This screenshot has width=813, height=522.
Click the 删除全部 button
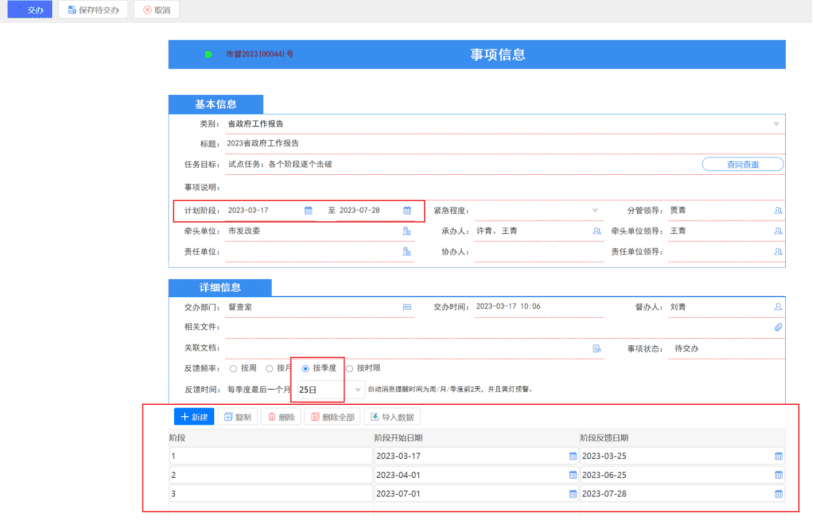click(x=332, y=417)
